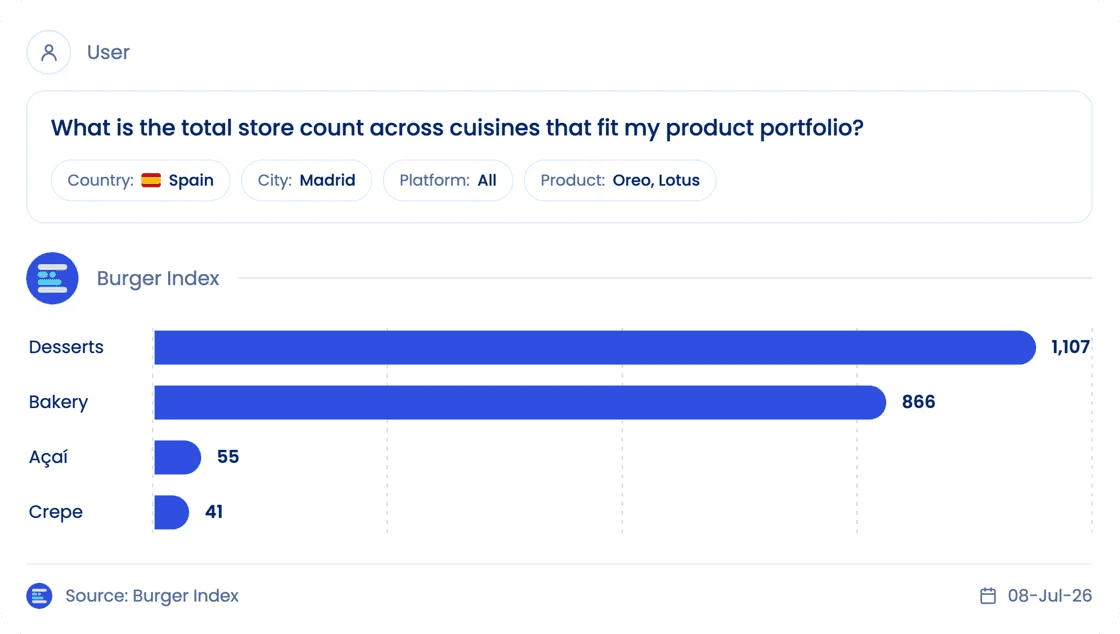Click the calendar icon beside the date
Screen dimensions: 1120x634
pos(988,595)
